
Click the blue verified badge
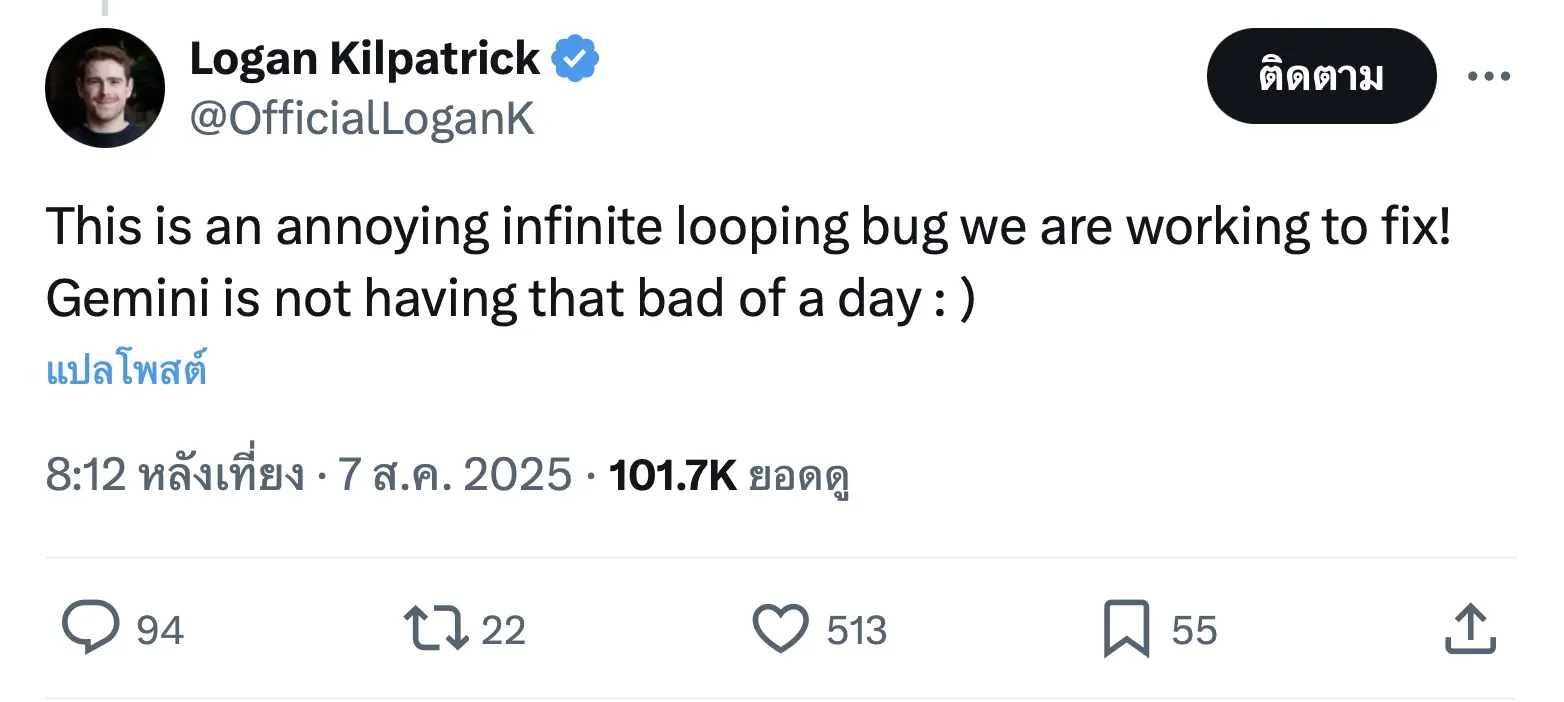[x=576, y=59]
